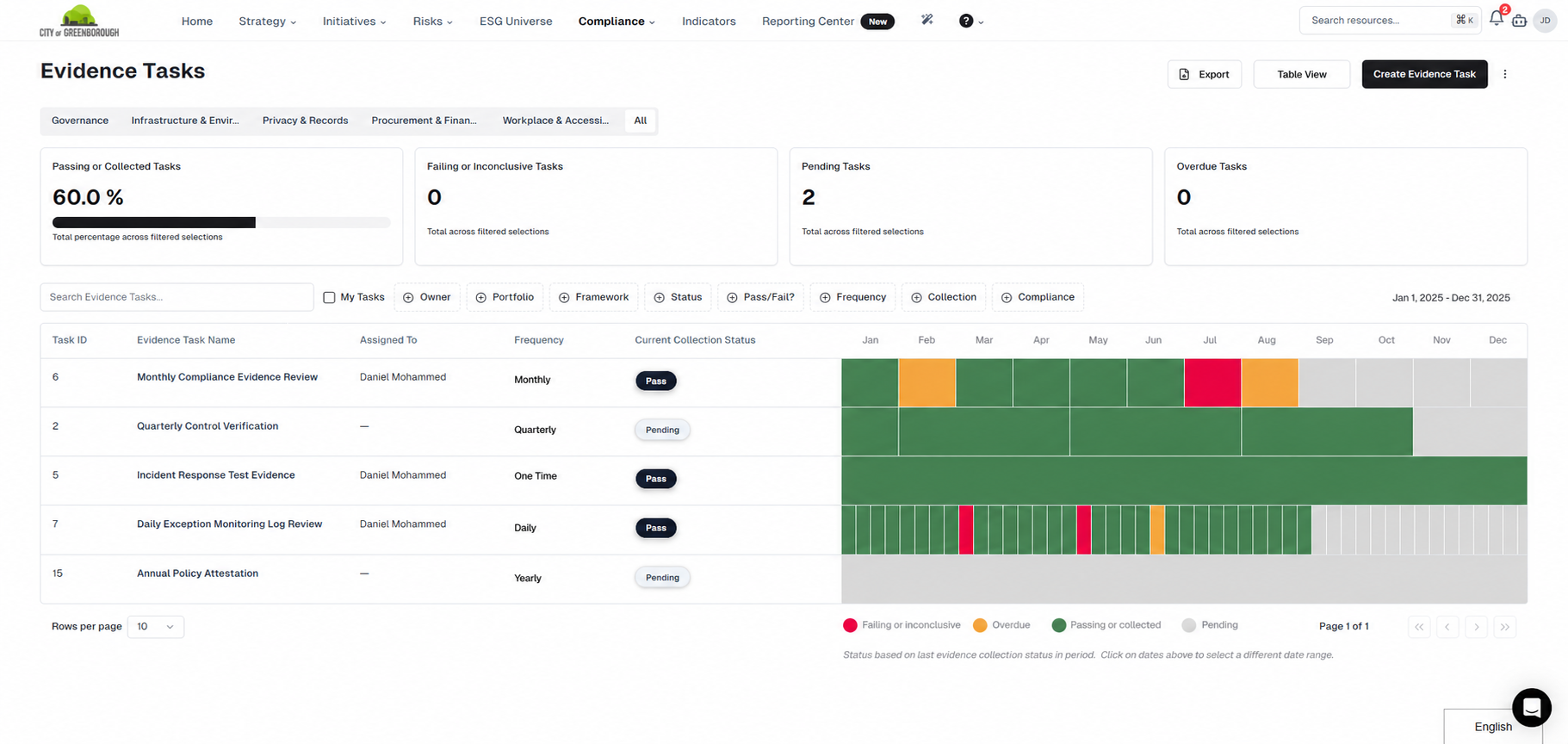The image size is (1568, 744).
Task: Click the Passing or Collected progress bar
Action: [221, 222]
